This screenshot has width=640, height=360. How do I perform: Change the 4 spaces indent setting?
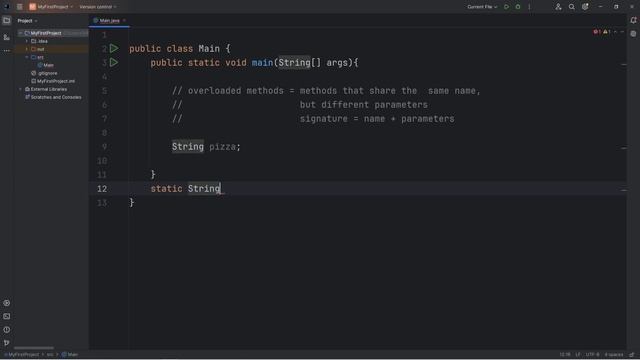click(614, 355)
